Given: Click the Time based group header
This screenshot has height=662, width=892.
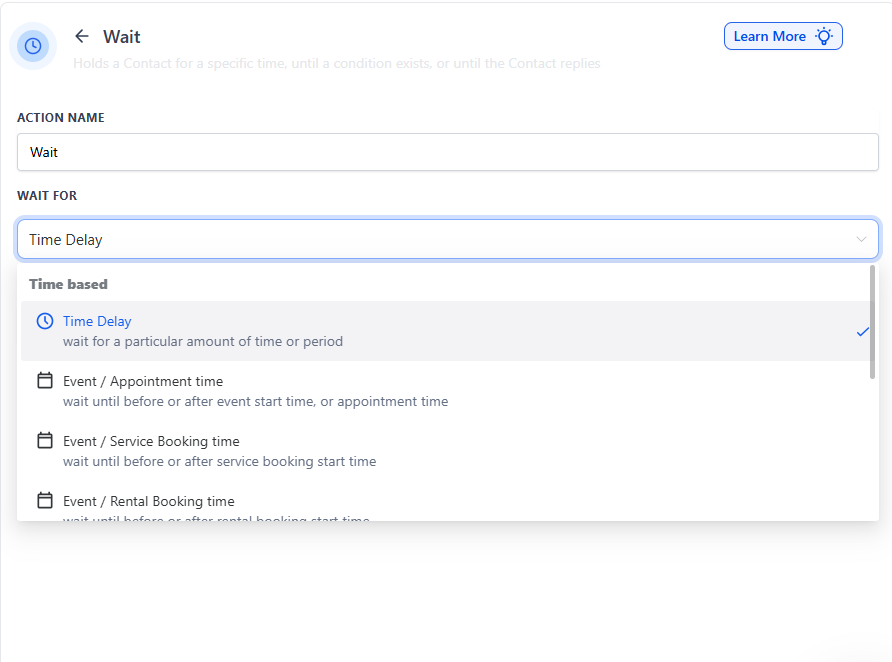Looking at the screenshot, I should point(68,284).
